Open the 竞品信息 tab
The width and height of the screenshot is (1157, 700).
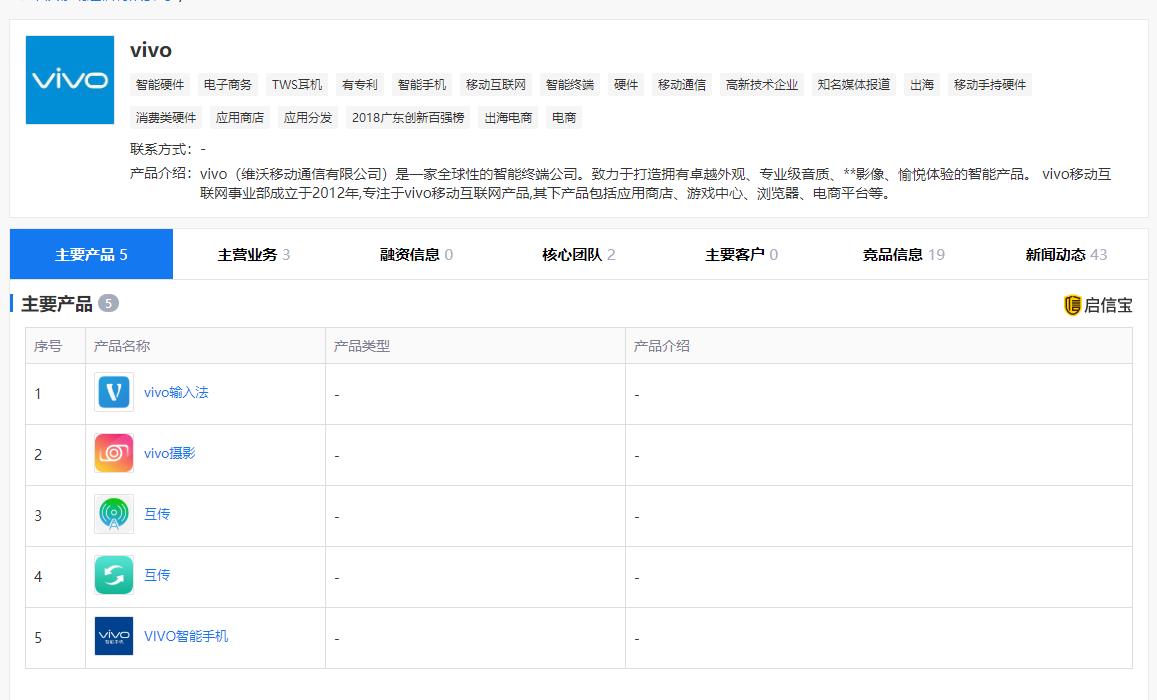[903, 255]
